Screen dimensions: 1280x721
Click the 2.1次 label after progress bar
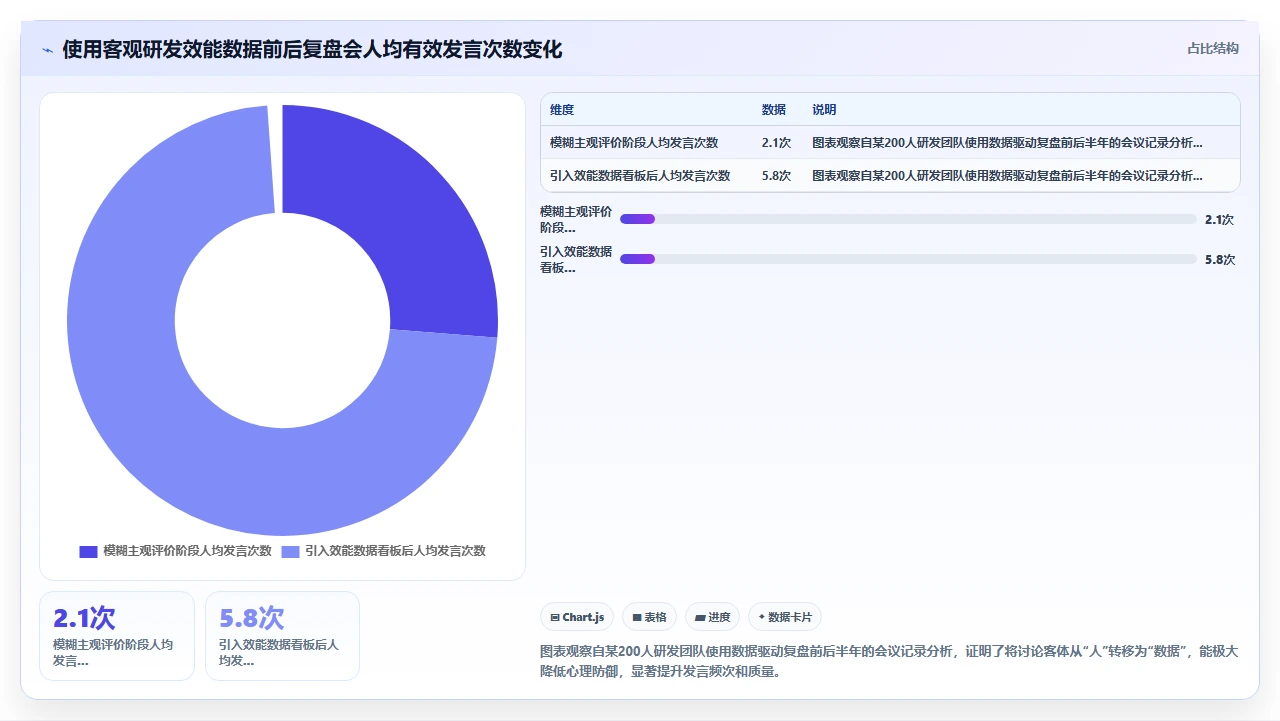pyautogui.click(x=1219, y=219)
